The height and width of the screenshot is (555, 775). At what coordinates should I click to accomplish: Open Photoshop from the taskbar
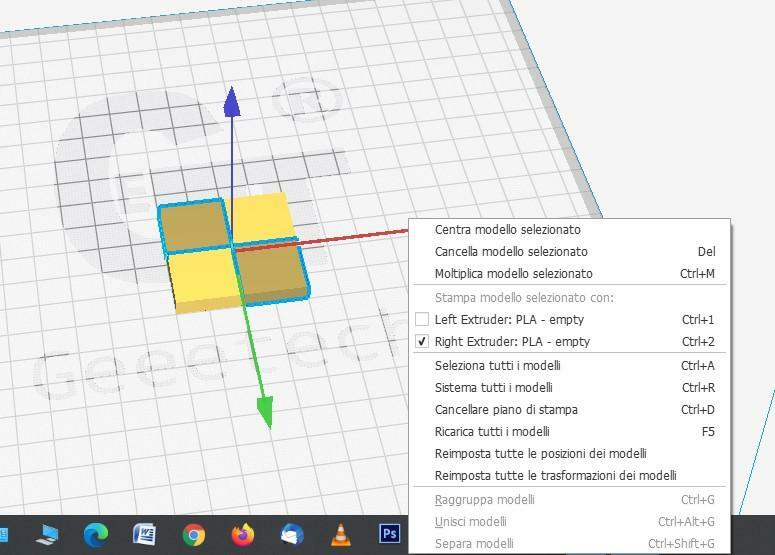coord(390,534)
